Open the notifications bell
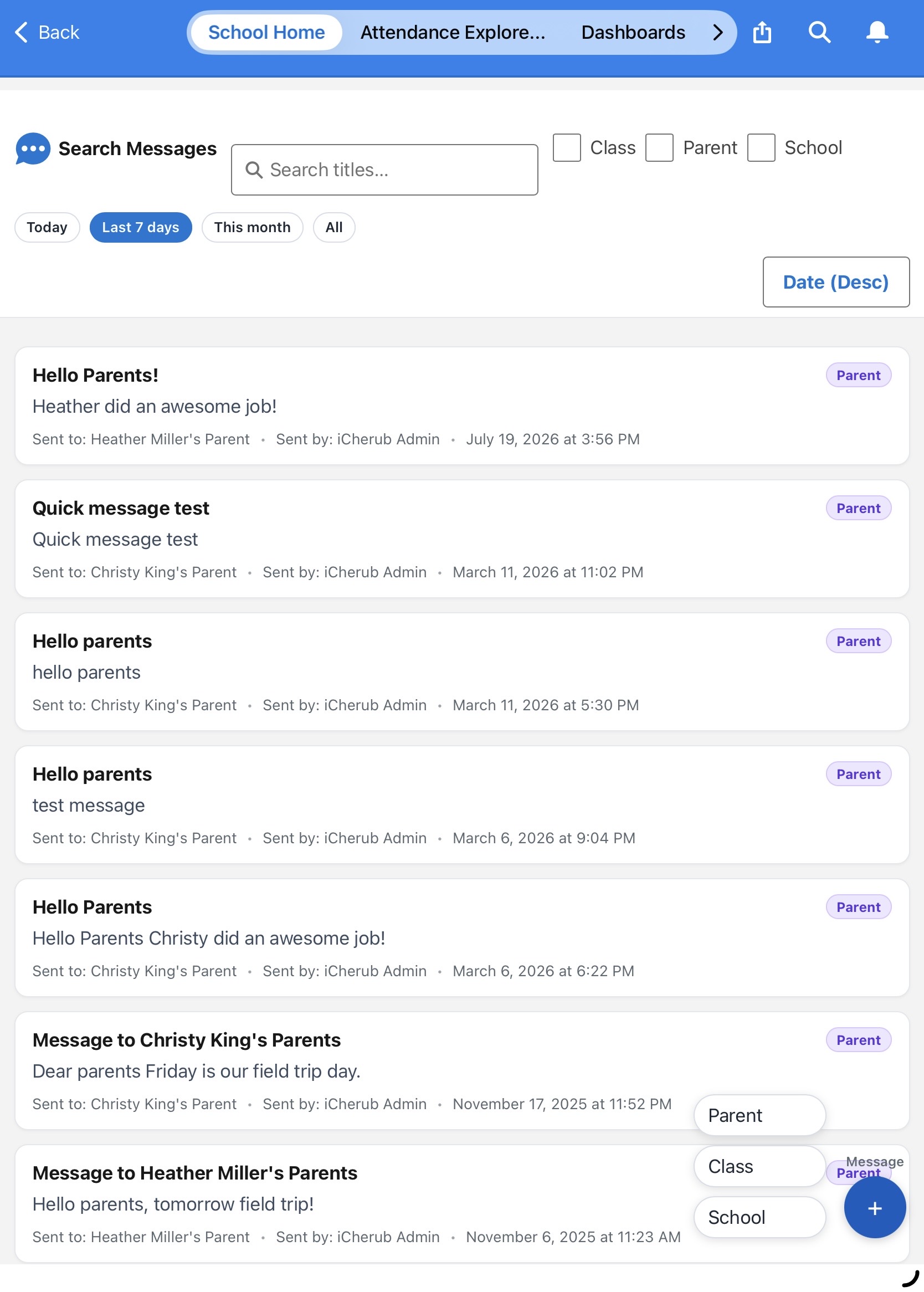924x1292 pixels. point(877,32)
